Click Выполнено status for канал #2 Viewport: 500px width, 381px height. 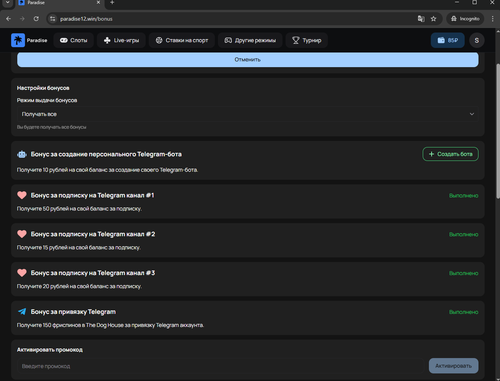464,234
